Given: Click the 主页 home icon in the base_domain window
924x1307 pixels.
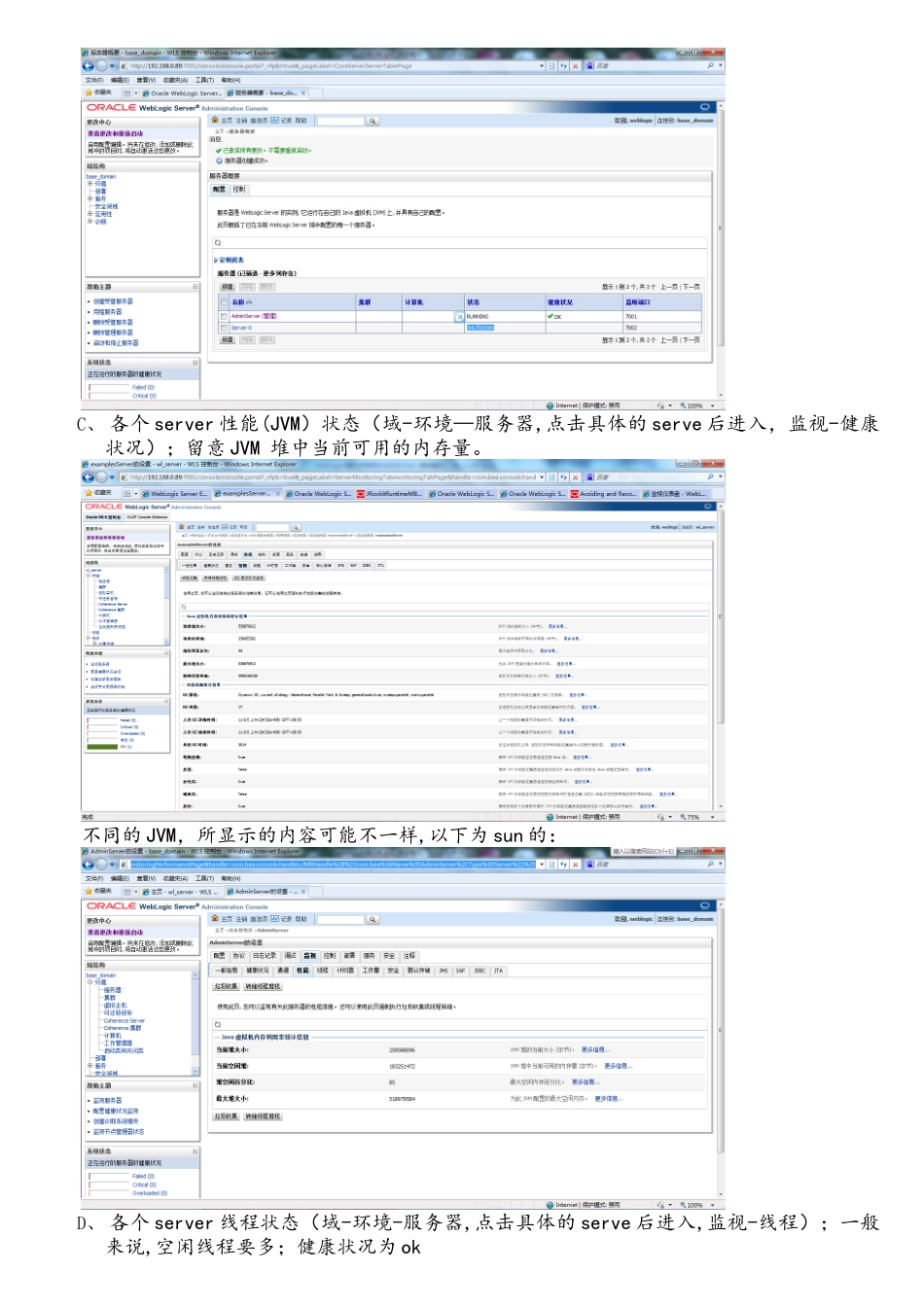Looking at the screenshot, I should [217, 121].
